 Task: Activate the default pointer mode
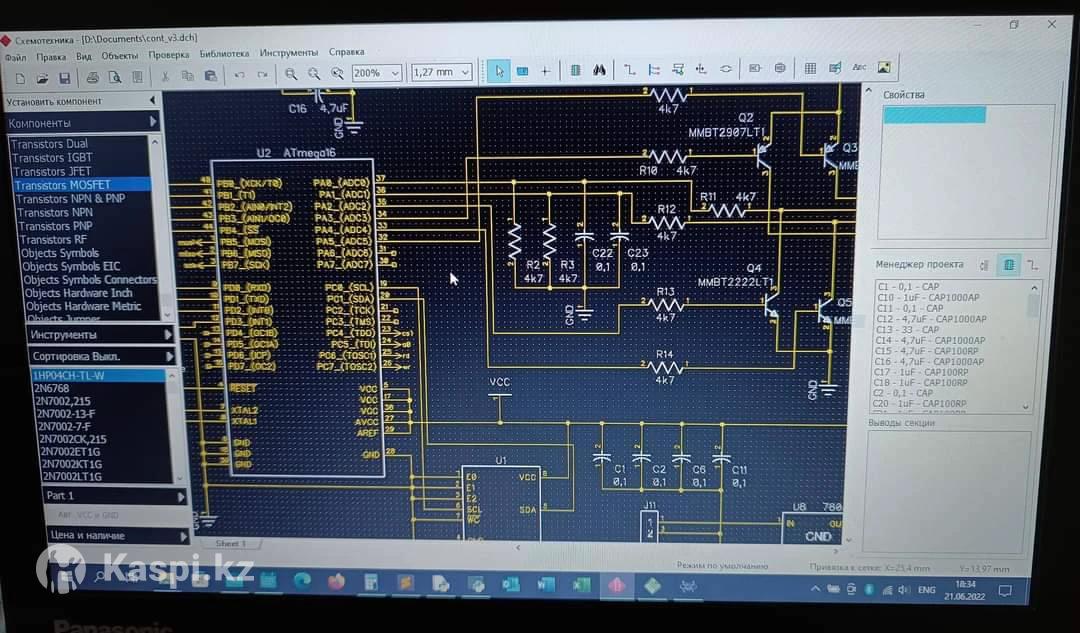pos(499,71)
